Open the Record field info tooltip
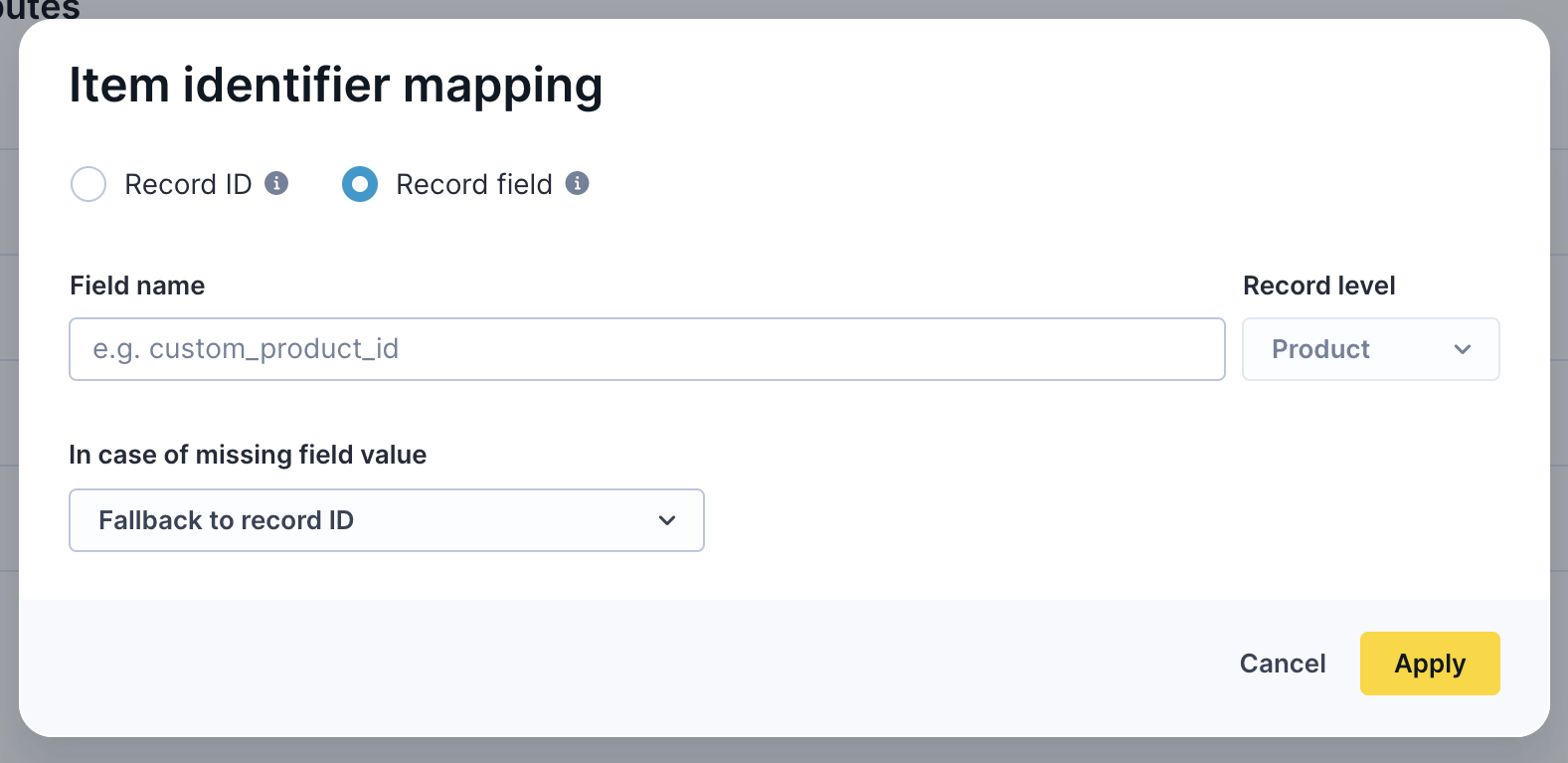 point(579,183)
